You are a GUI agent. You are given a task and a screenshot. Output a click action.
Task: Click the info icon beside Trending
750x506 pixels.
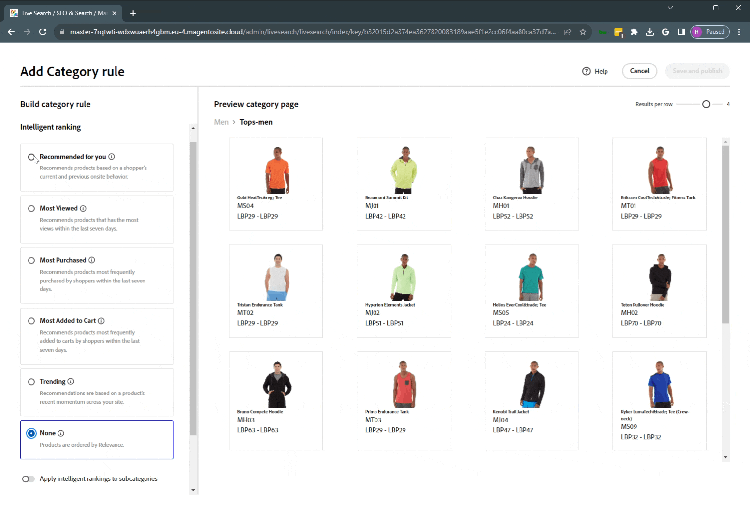coord(72,382)
